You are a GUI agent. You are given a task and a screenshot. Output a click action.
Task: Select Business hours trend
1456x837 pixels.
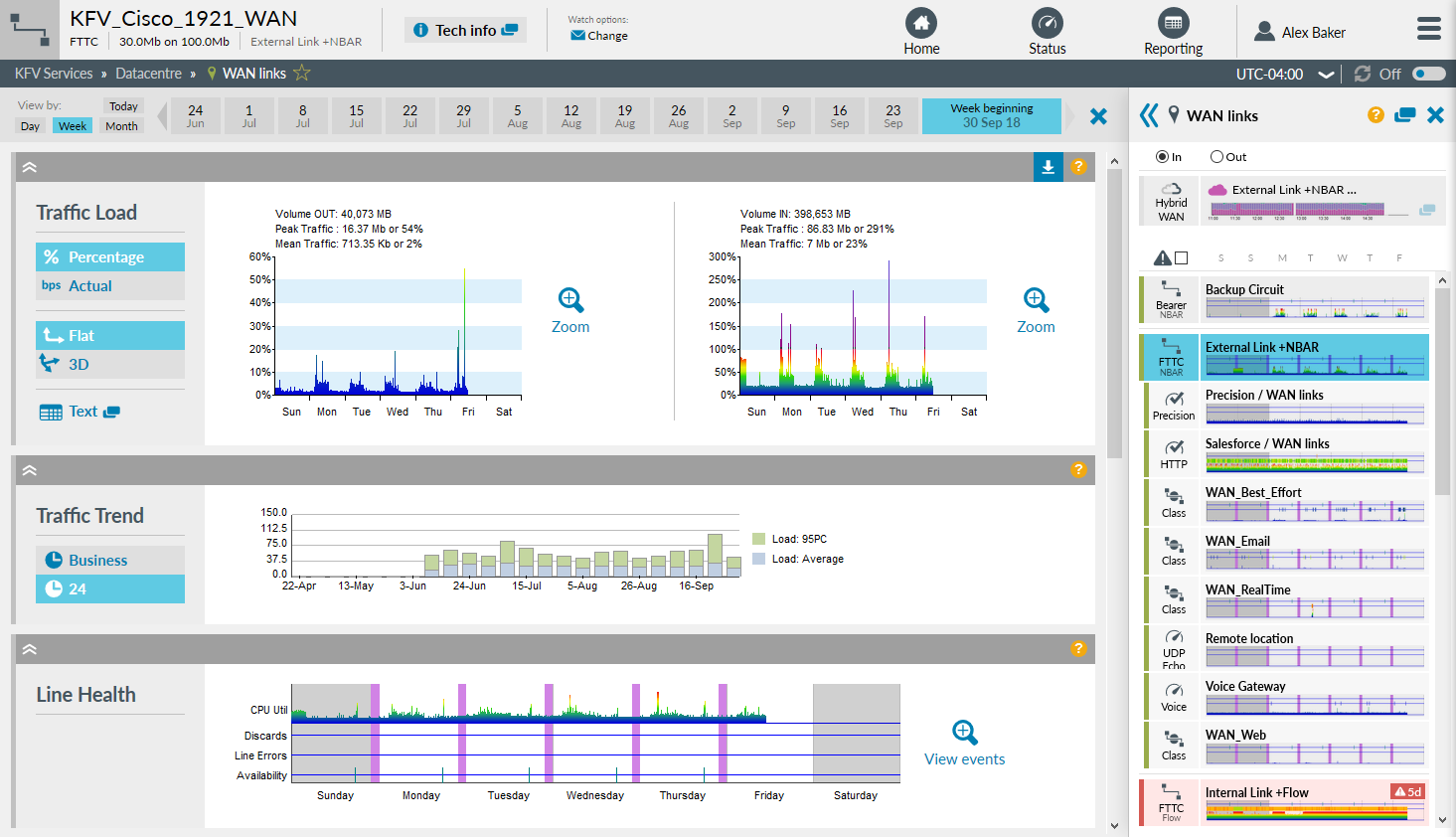(110, 561)
